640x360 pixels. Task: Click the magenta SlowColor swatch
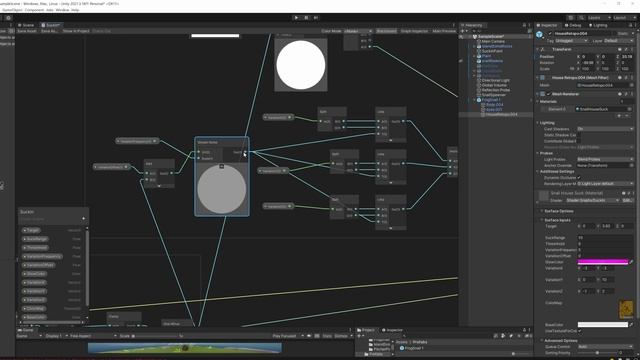point(602,262)
